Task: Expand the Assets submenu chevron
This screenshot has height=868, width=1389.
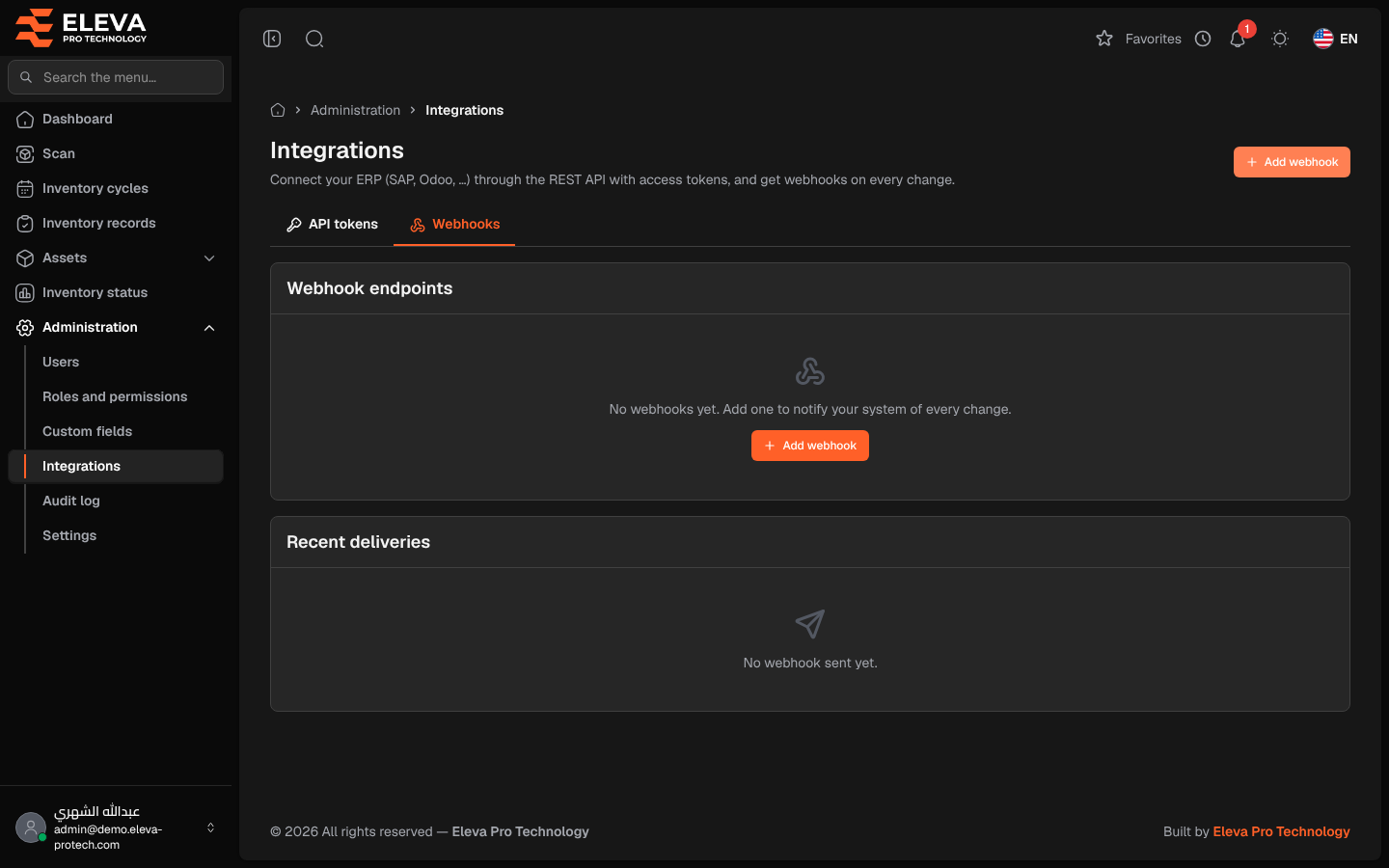Action: tap(209, 258)
